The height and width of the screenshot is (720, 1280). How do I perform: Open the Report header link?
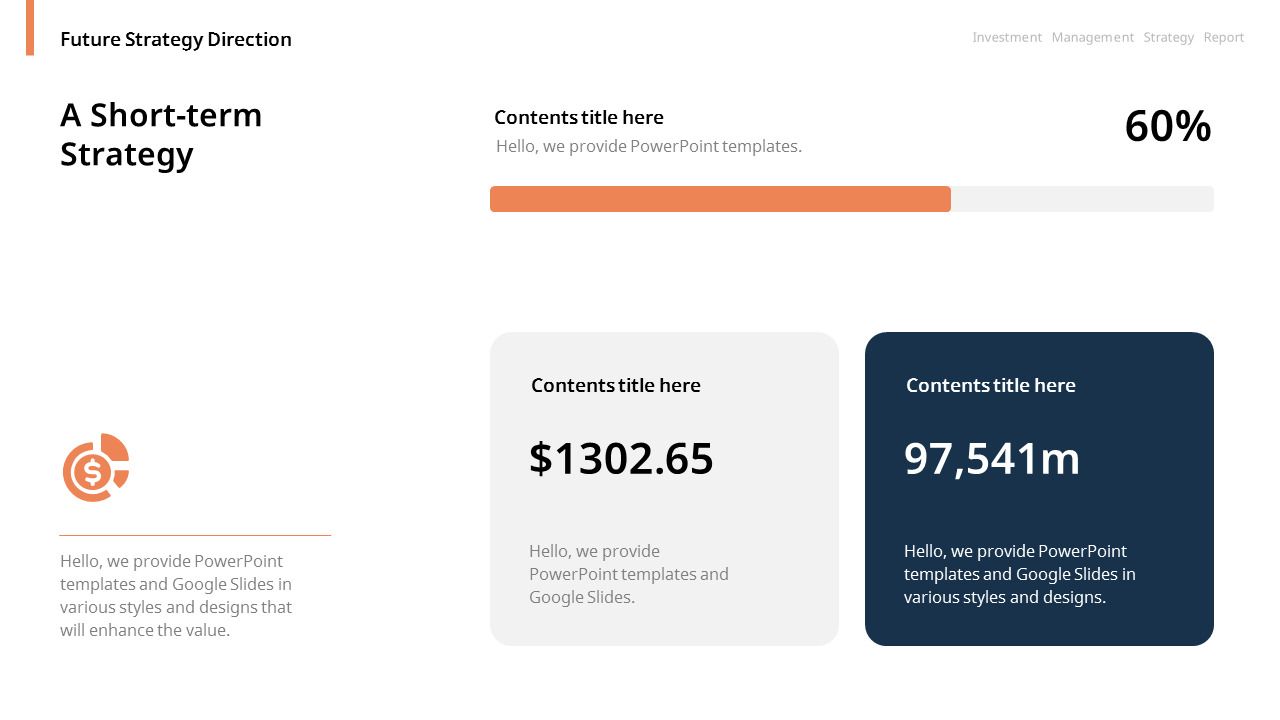coord(1224,37)
